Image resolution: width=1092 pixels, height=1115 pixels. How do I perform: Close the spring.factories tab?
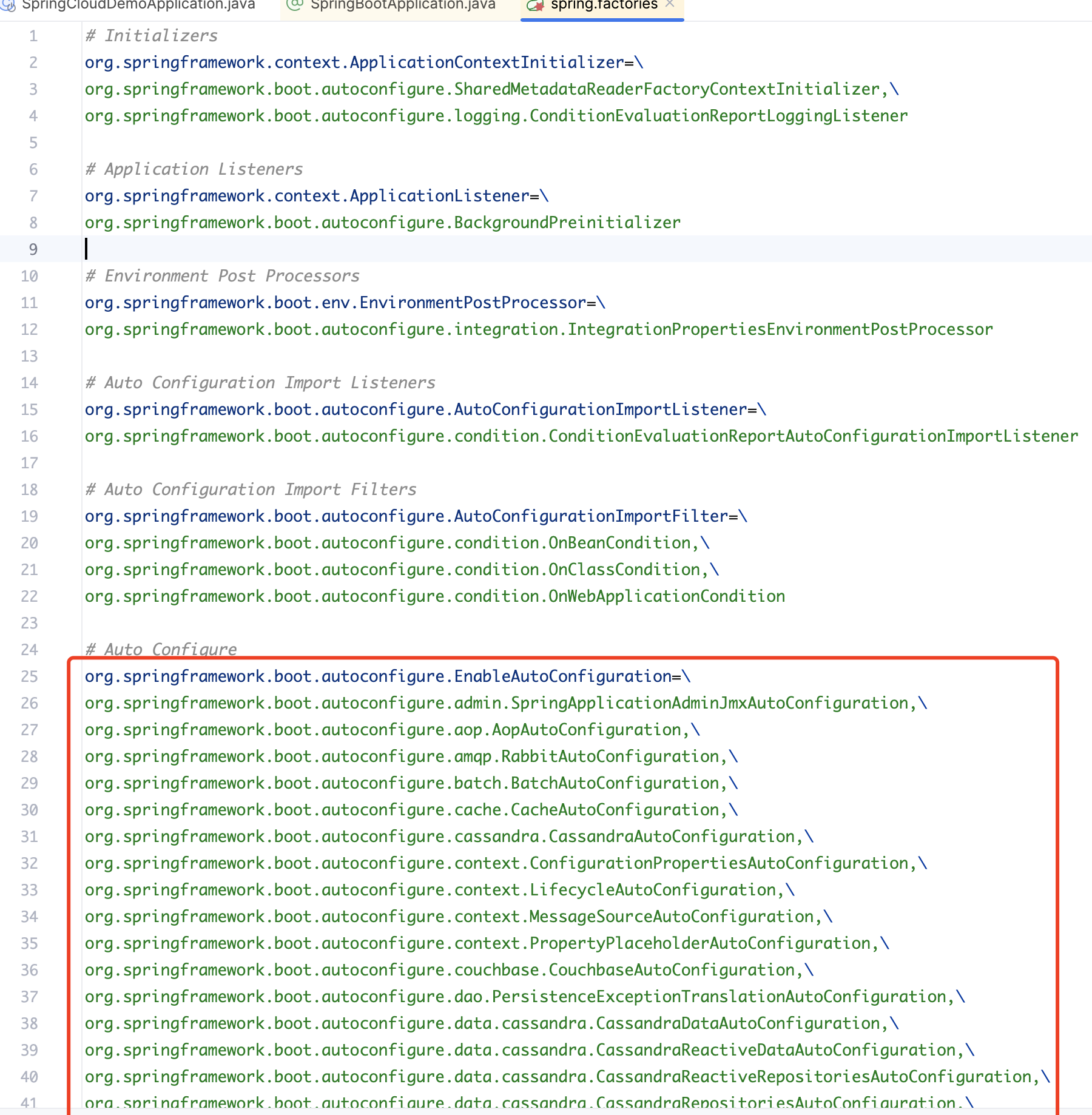670,5
